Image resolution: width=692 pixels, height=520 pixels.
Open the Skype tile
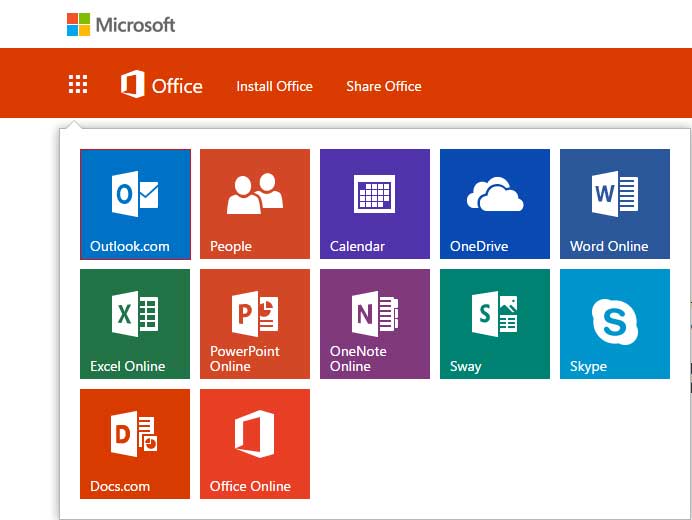615,324
